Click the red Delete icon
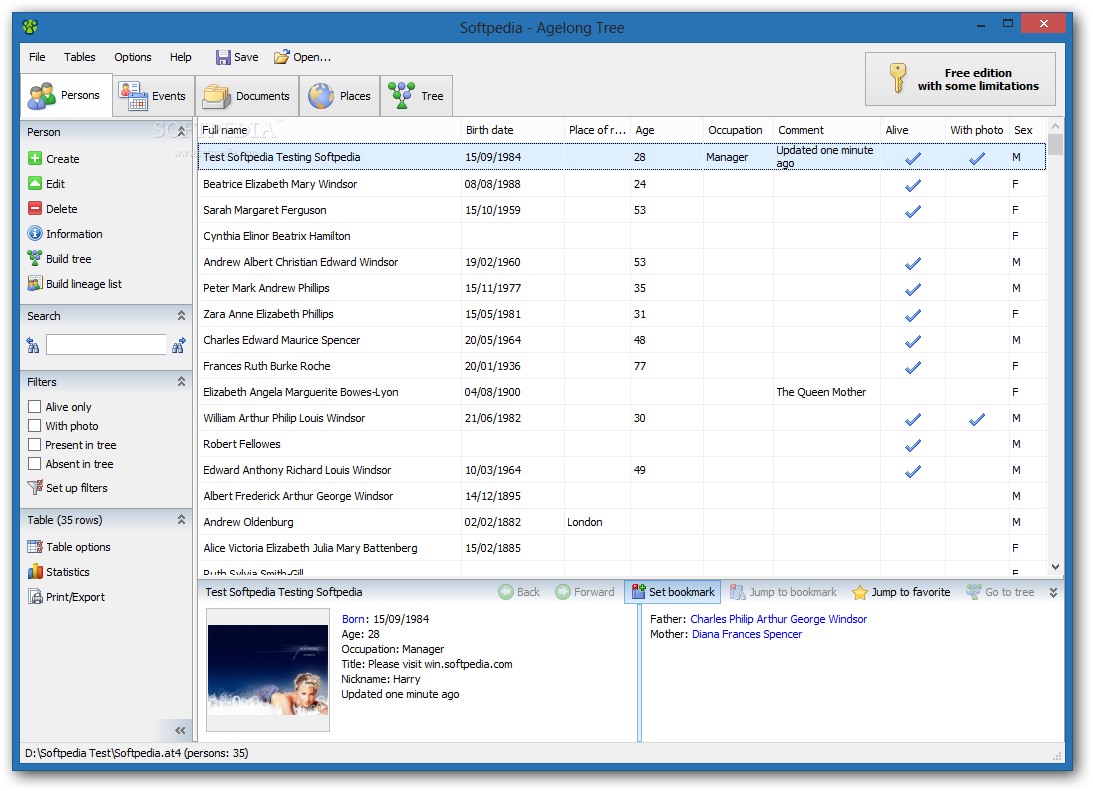Screen dimensions: 1093x791 pos(35,208)
